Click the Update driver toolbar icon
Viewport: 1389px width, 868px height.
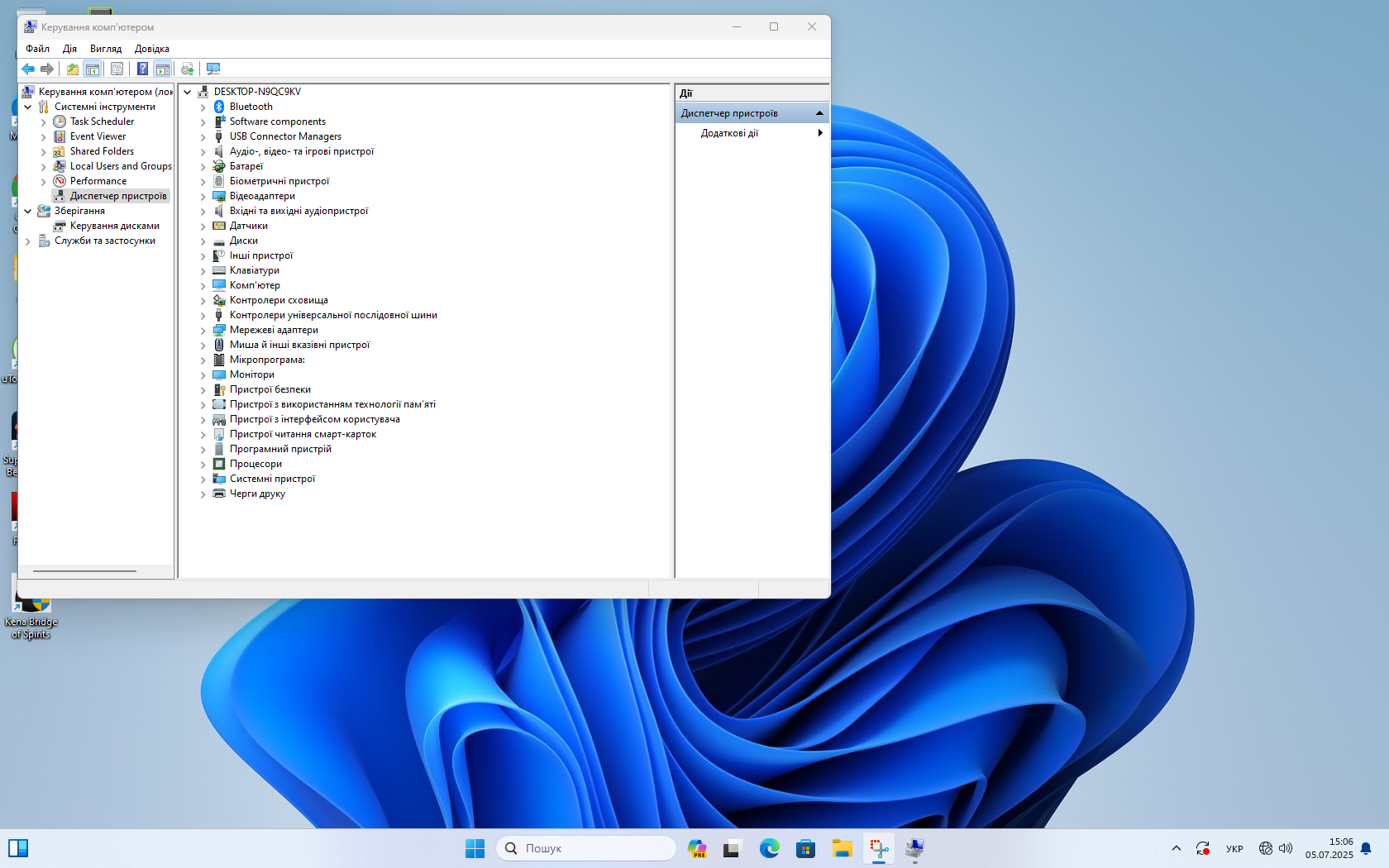click(187, 69)
